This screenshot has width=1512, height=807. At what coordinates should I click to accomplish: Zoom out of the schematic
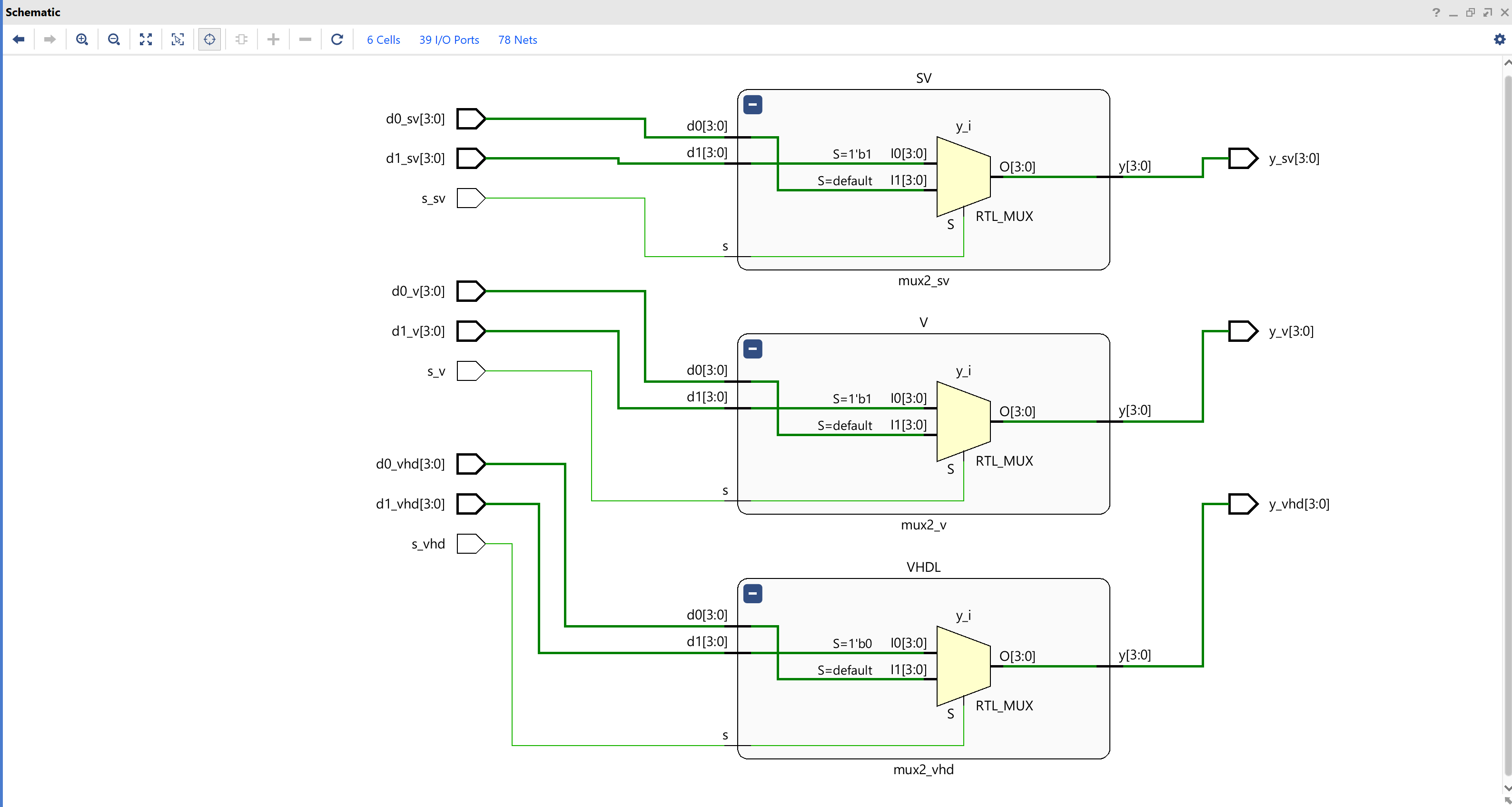(114, 40)
